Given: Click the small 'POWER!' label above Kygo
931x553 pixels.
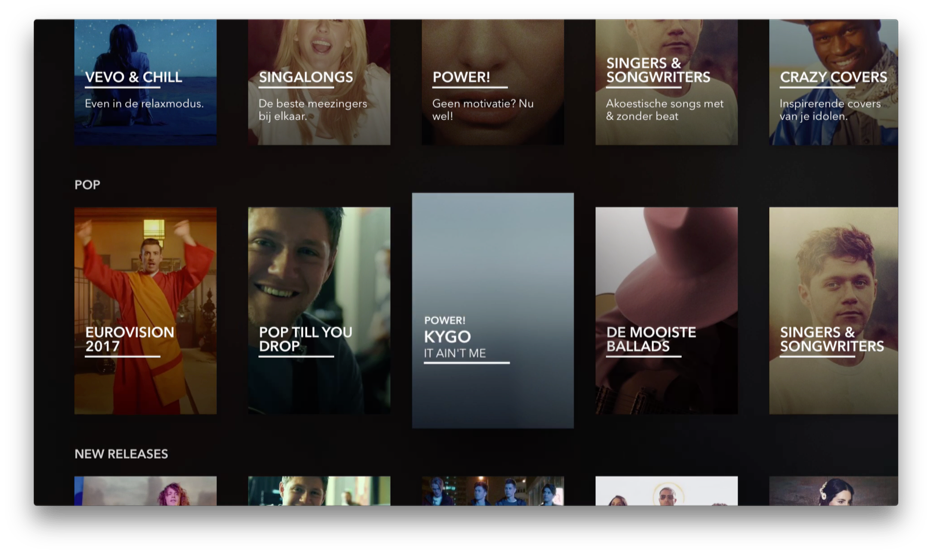Looking at the screenshot, I should coord(445,321).
